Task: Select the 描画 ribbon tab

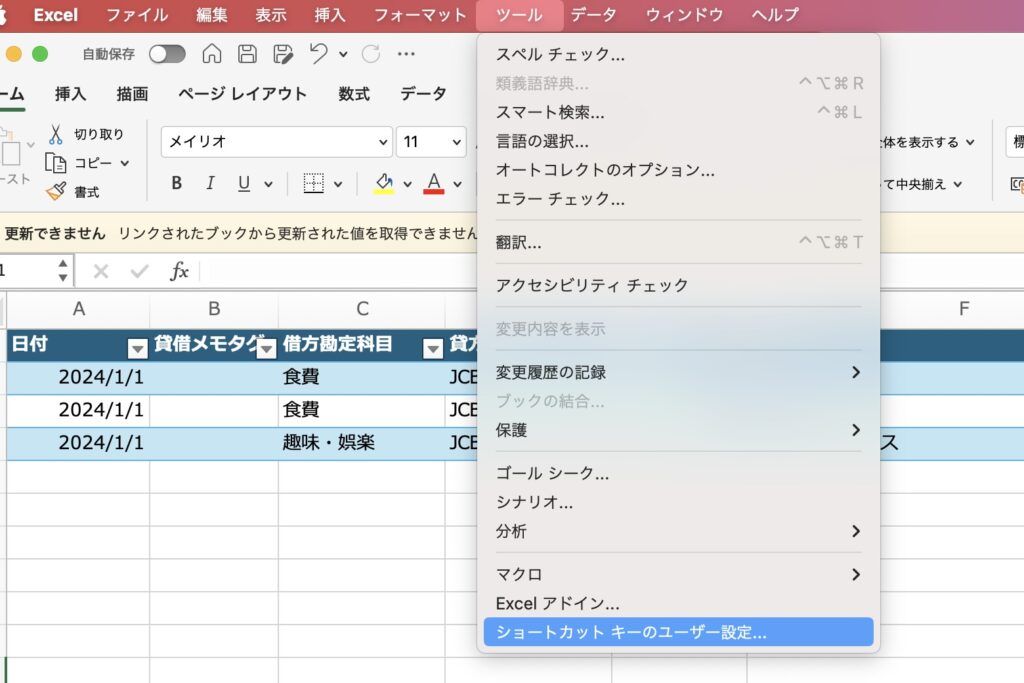Action: 132,94
